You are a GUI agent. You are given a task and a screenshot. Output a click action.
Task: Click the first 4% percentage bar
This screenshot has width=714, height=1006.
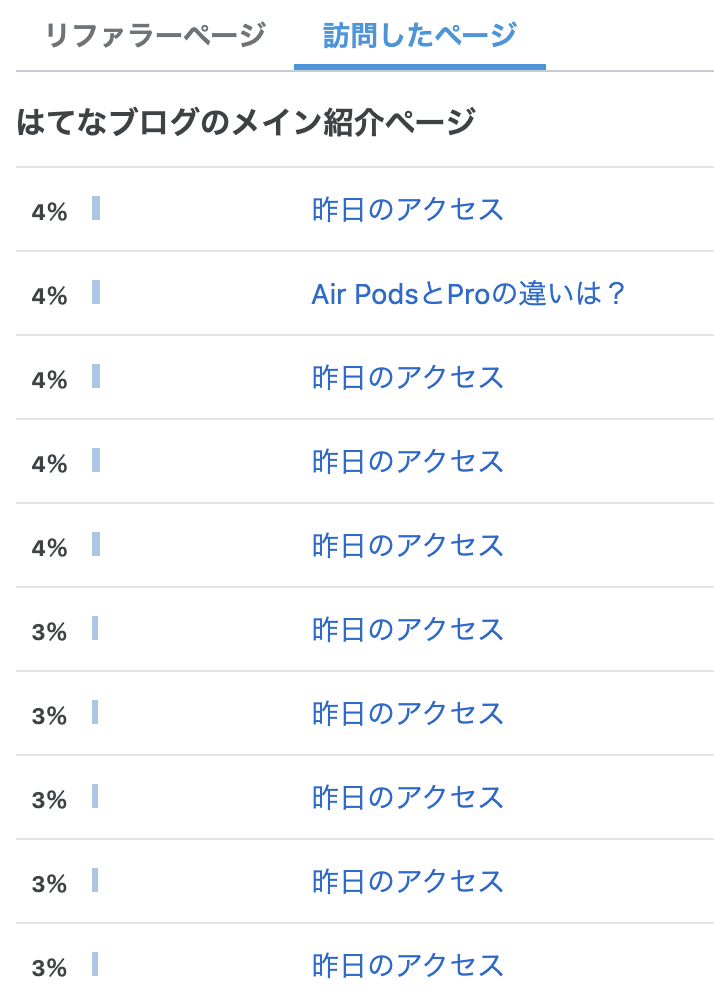point(96,208)
